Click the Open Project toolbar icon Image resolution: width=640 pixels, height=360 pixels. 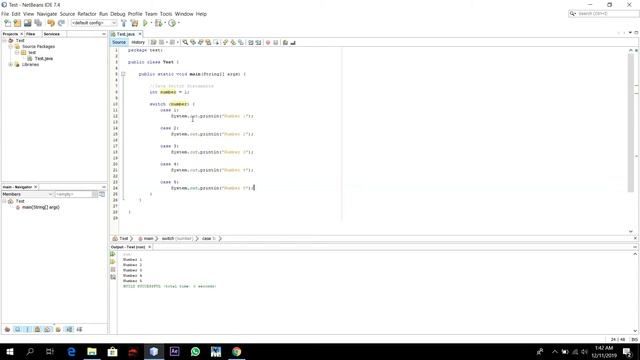pos(27,23)
